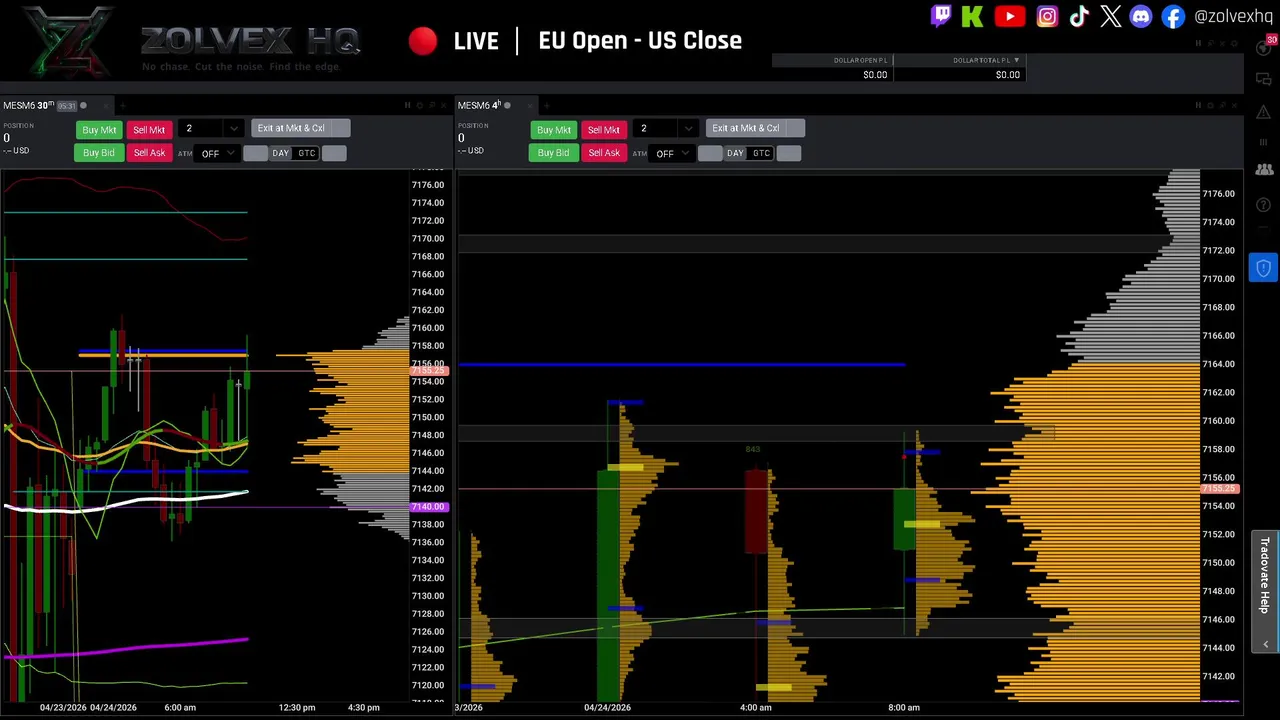Image resolution: width=1280 pixels, height=720 pixels.
Task: Click Sell Mkt in the 30m panel
Action: click(x=149, y=129)
